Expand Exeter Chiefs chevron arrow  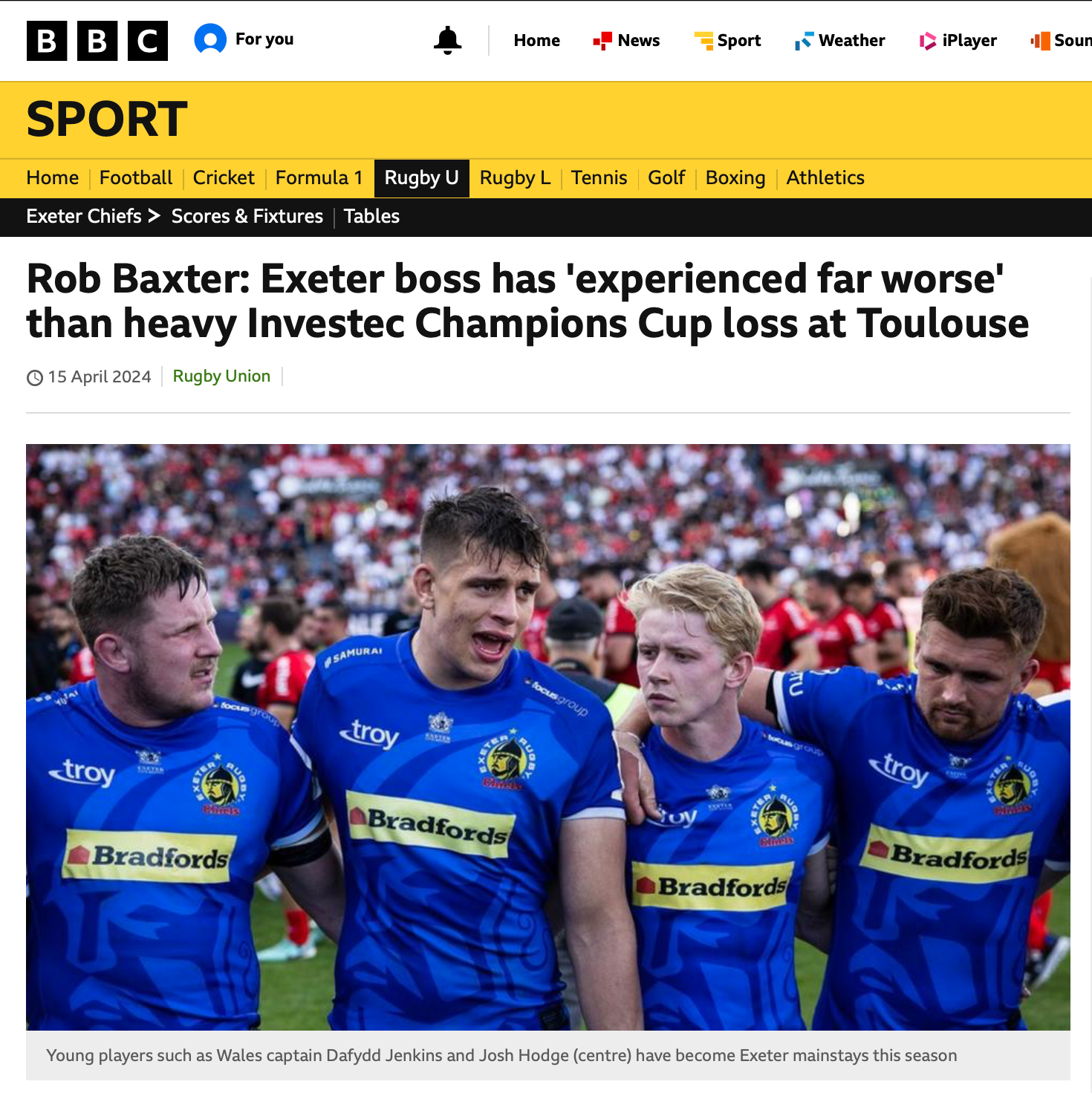point(154,216)
